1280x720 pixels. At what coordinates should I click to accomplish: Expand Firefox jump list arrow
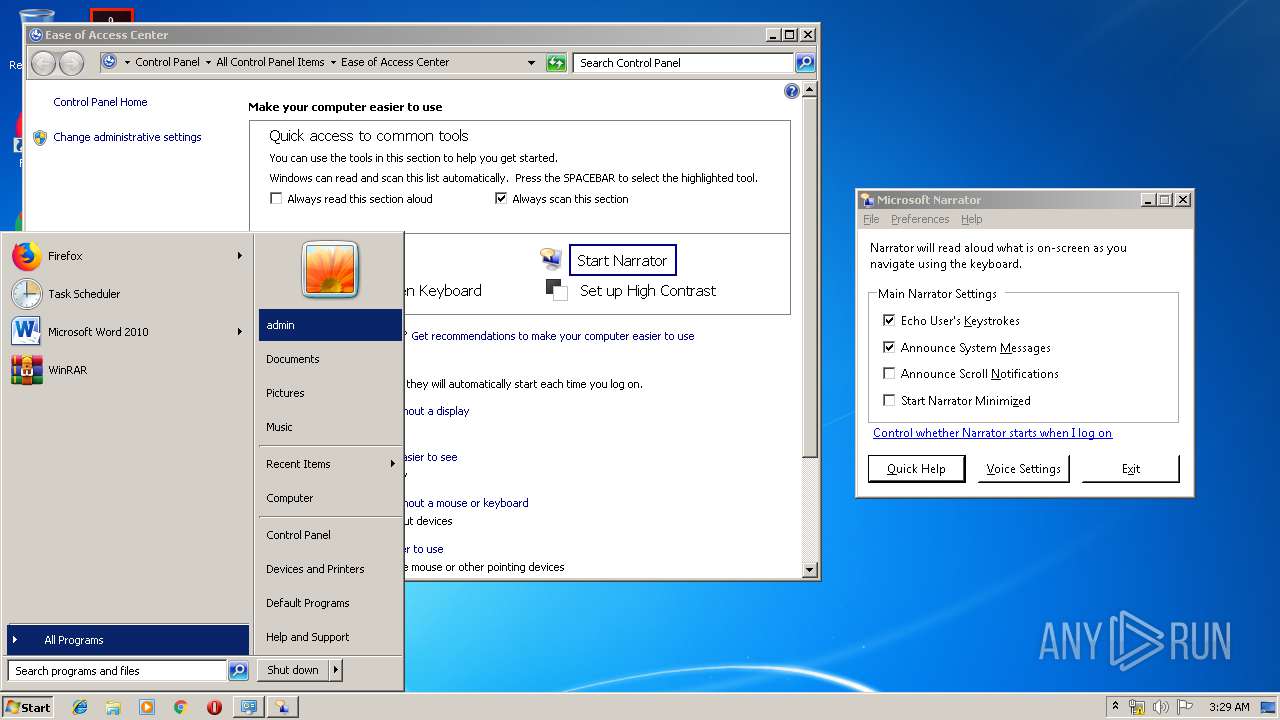[240, 256]
